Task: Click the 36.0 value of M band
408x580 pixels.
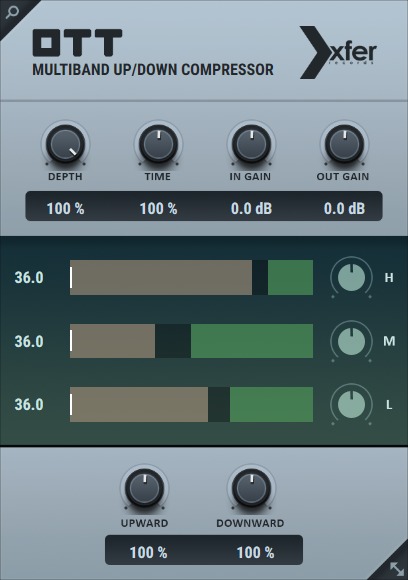Action: click(x=29, y=341)
